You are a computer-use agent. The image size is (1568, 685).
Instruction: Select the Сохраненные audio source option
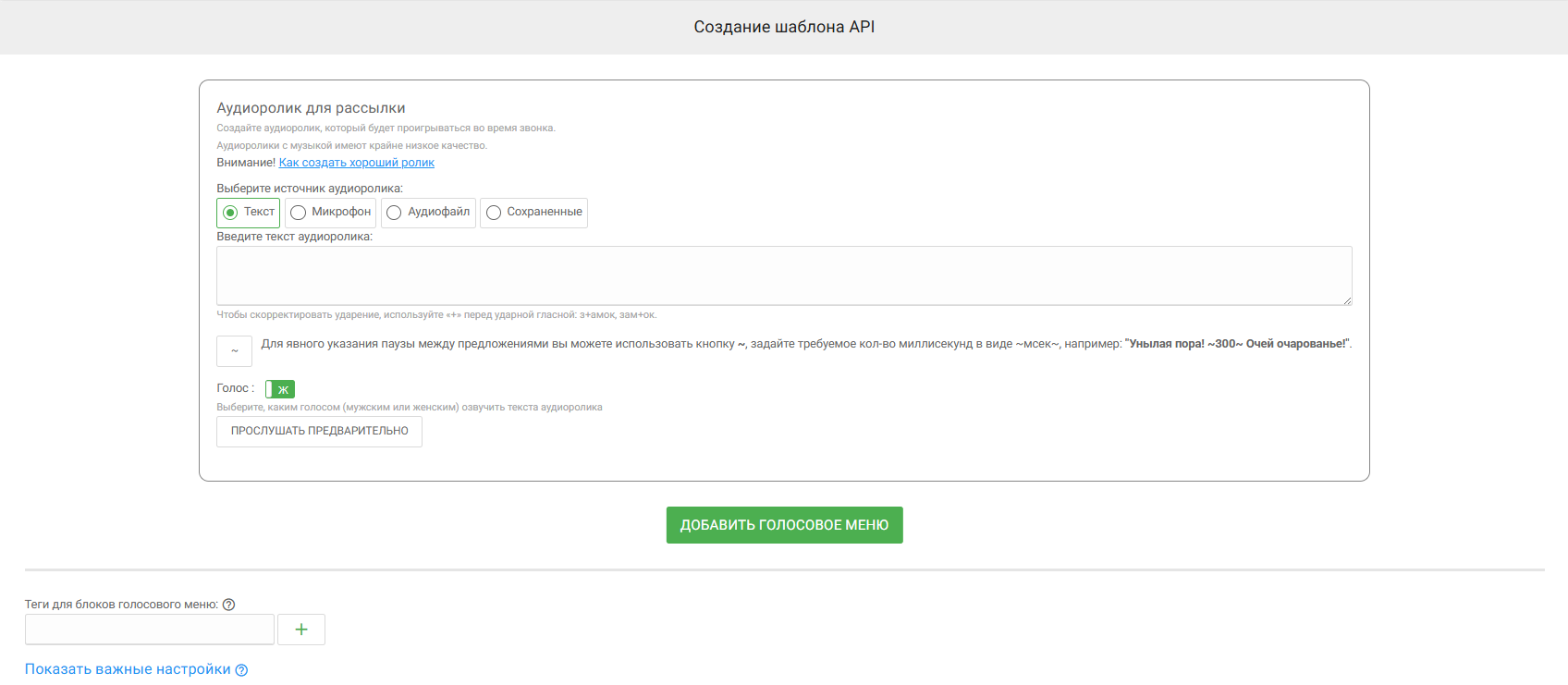click(x=533, y=213)
